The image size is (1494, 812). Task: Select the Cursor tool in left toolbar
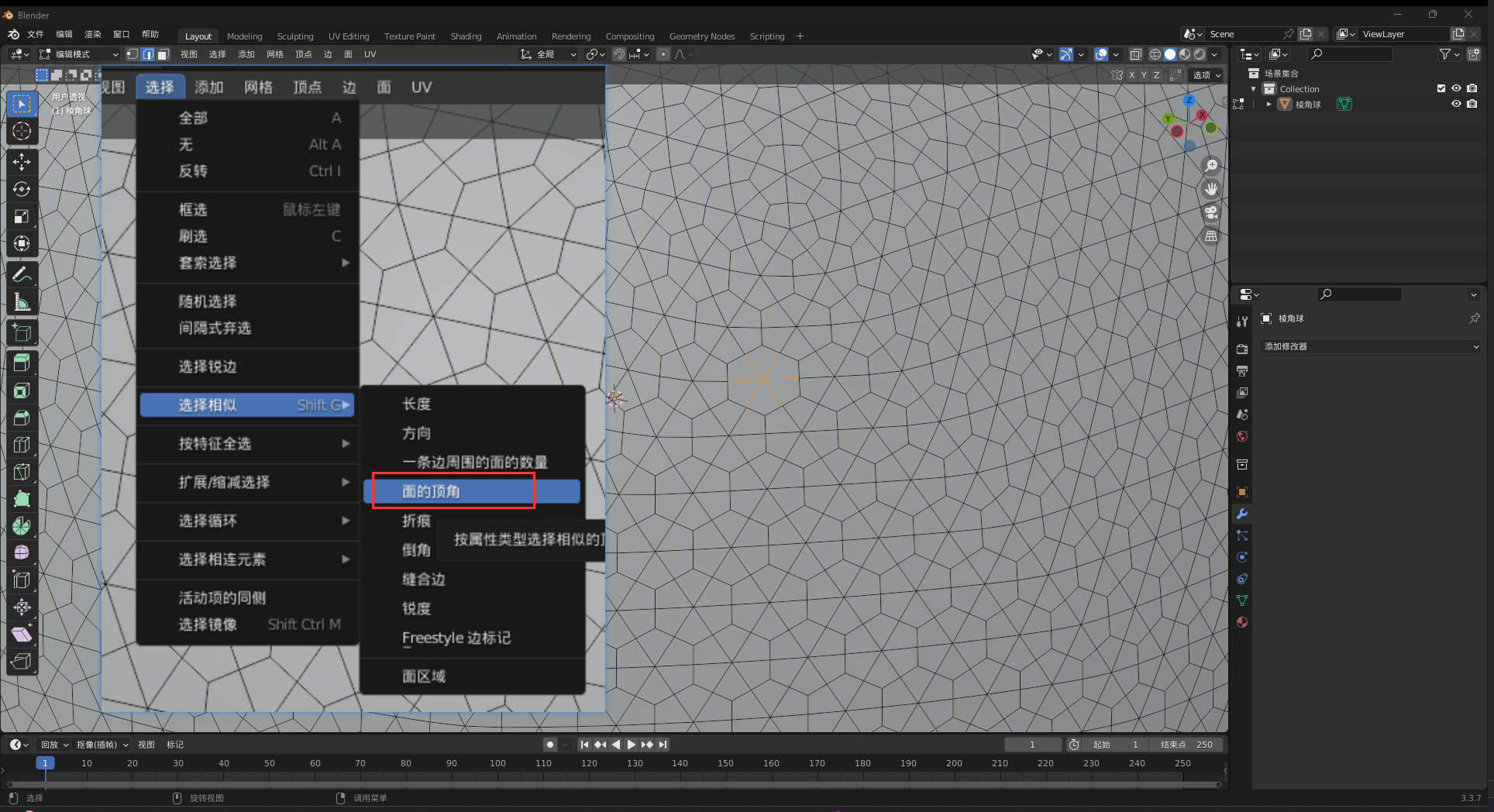pos(22,131)
